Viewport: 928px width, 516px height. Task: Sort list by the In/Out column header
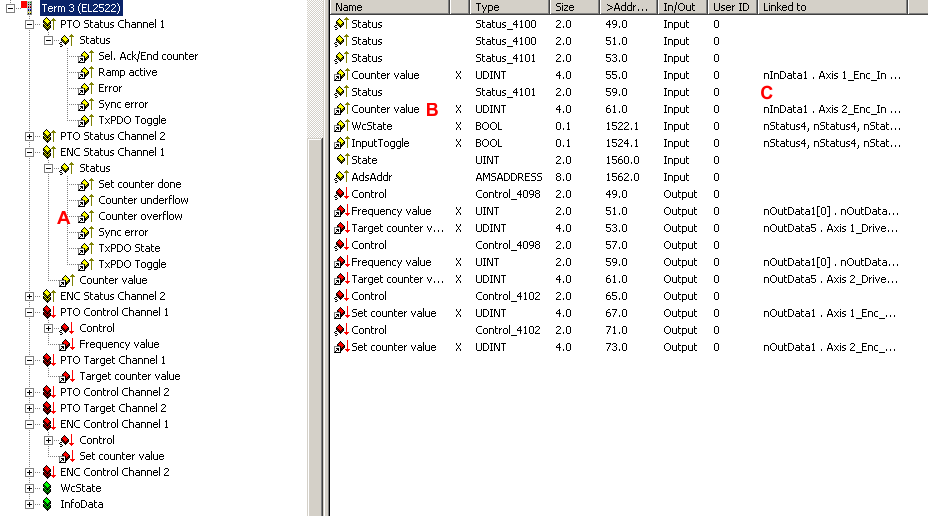(682, 7)
